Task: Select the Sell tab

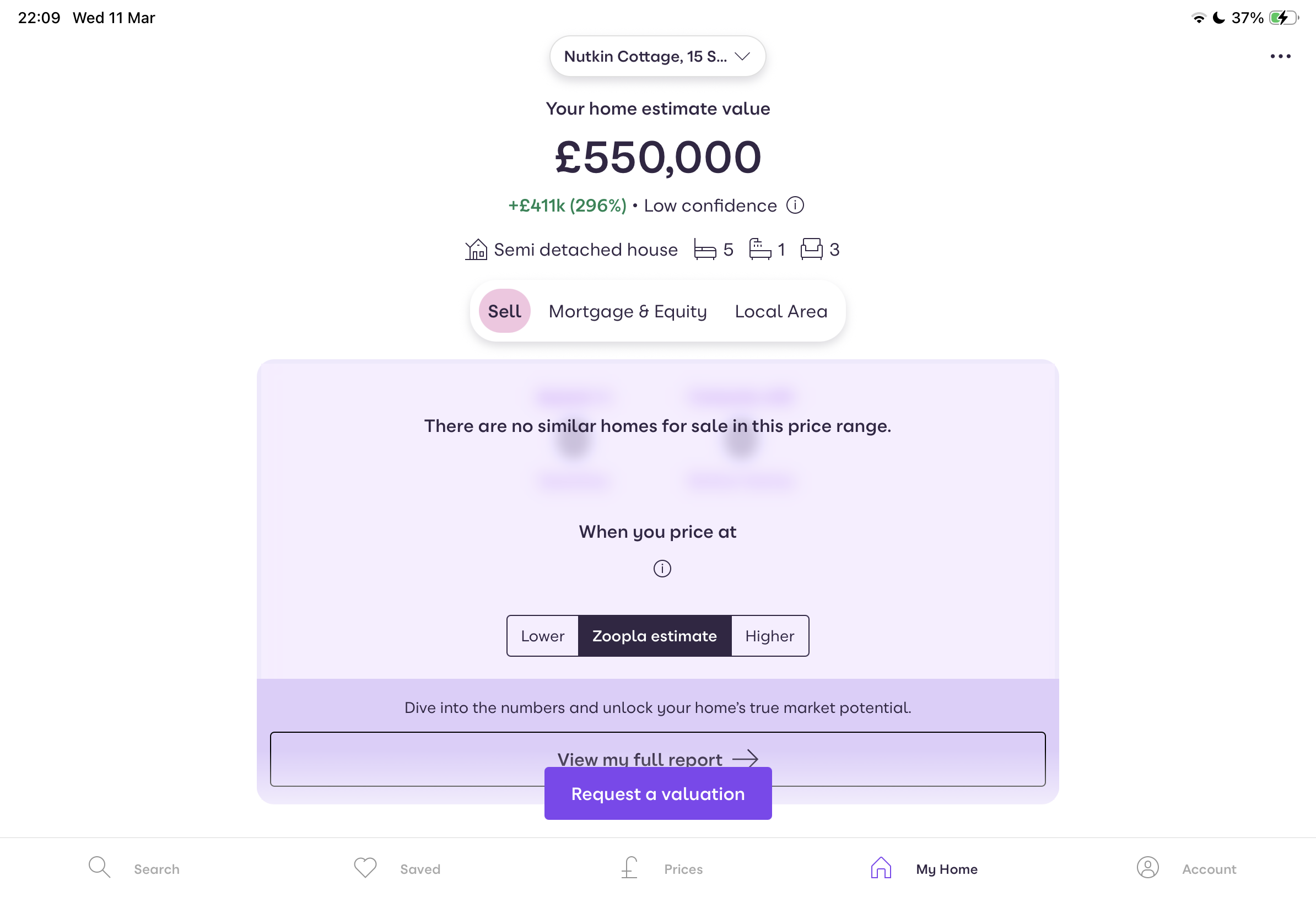Action: tap(504, 311)
